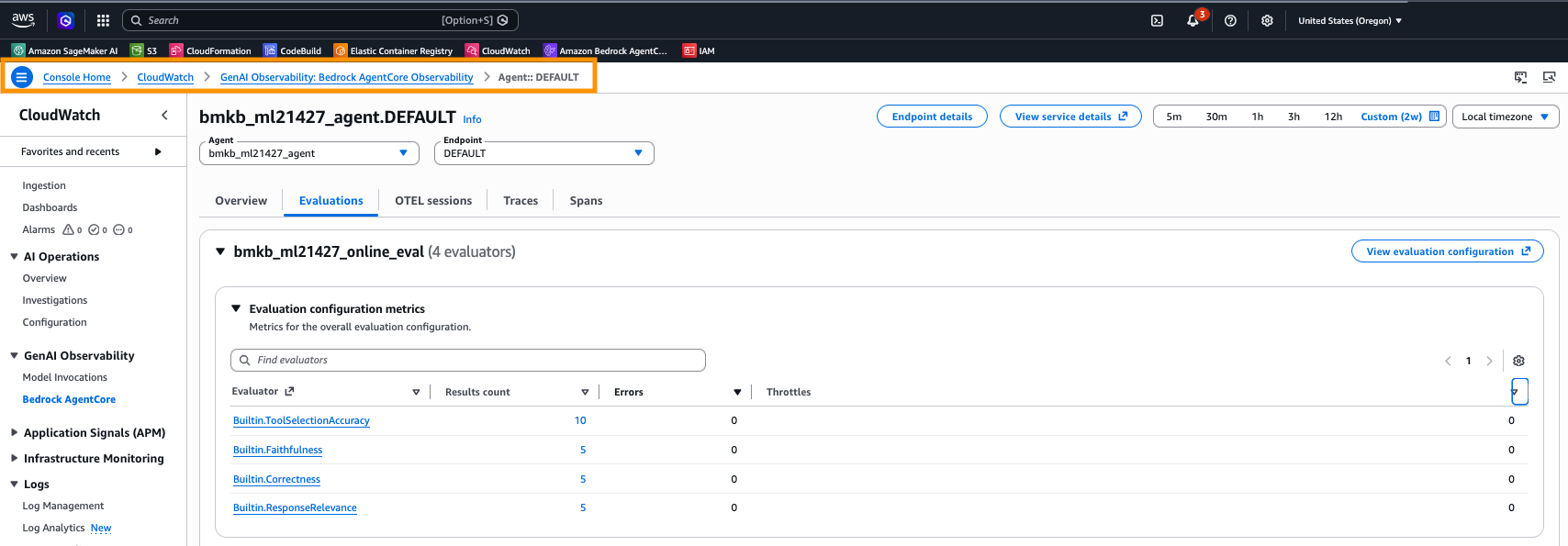Click the first icon at top-right of the breadcrumb bar
Screen dimensions: 1568x546
point(1520,77)
